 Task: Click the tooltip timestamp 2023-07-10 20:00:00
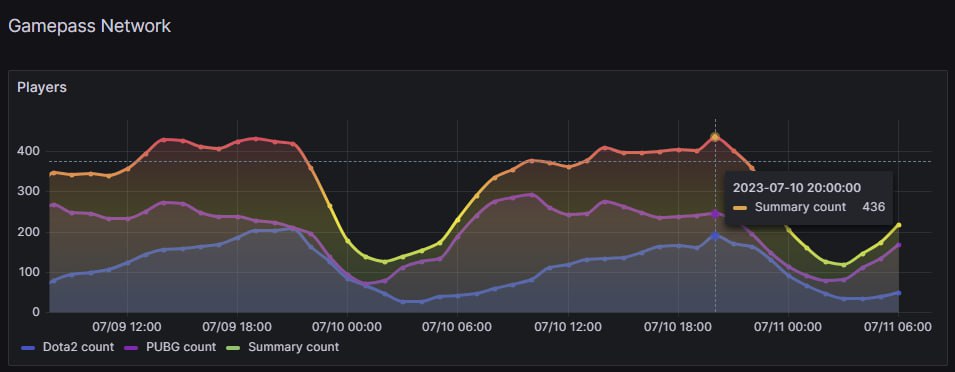797,188
